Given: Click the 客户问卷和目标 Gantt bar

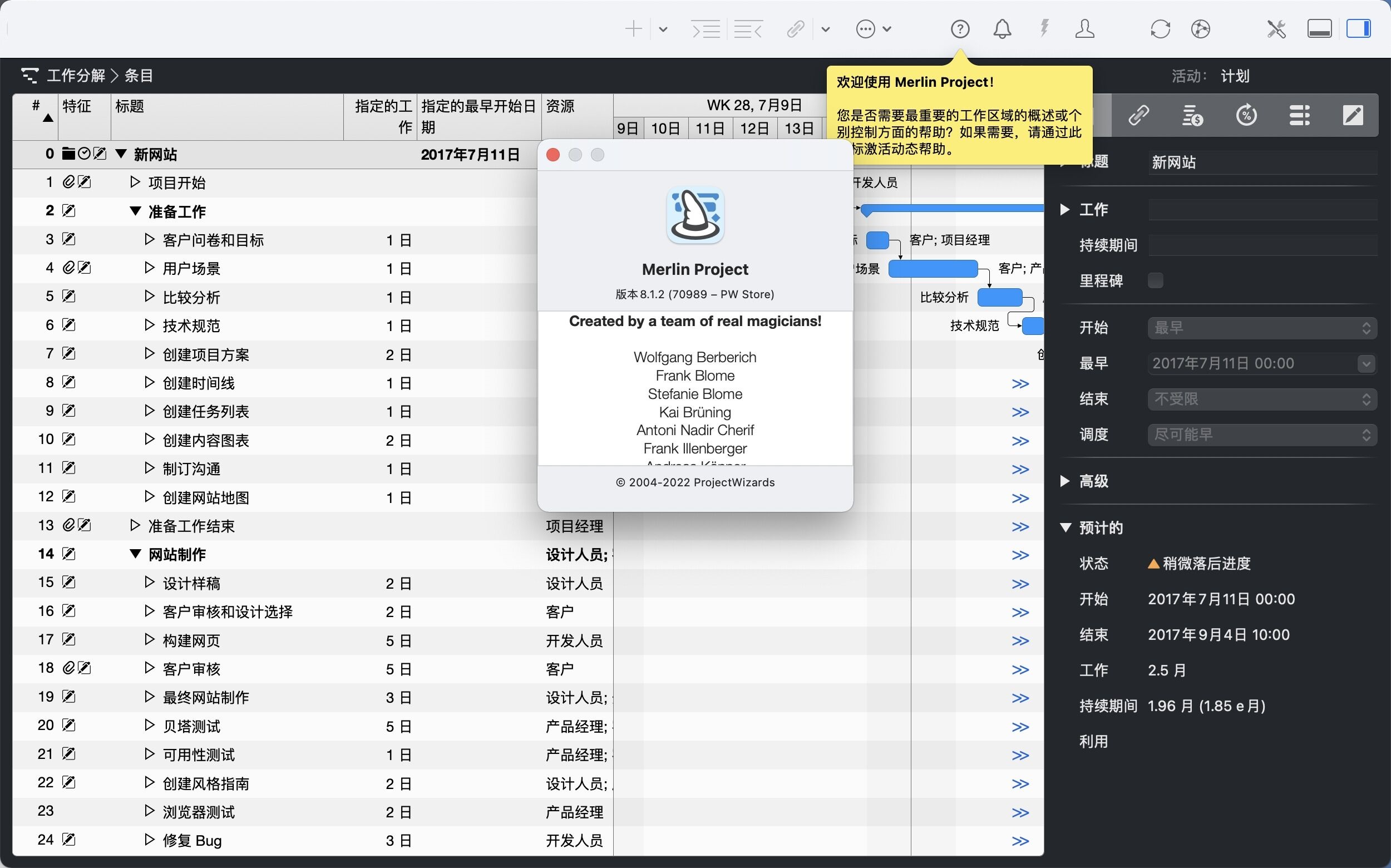Looking at the screenshot, I should click(x=877, y=240).
